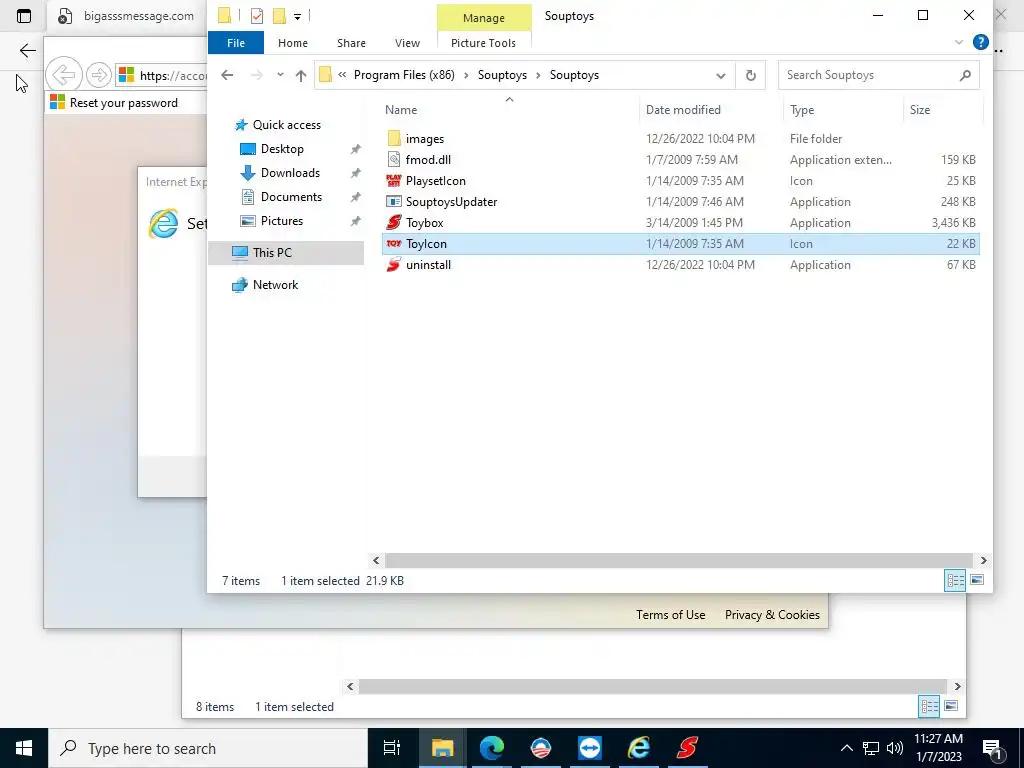Click horizontal scrollbar in Souptoys window
The width and height of the screenshot is (1024, 768).
(679, 560)
